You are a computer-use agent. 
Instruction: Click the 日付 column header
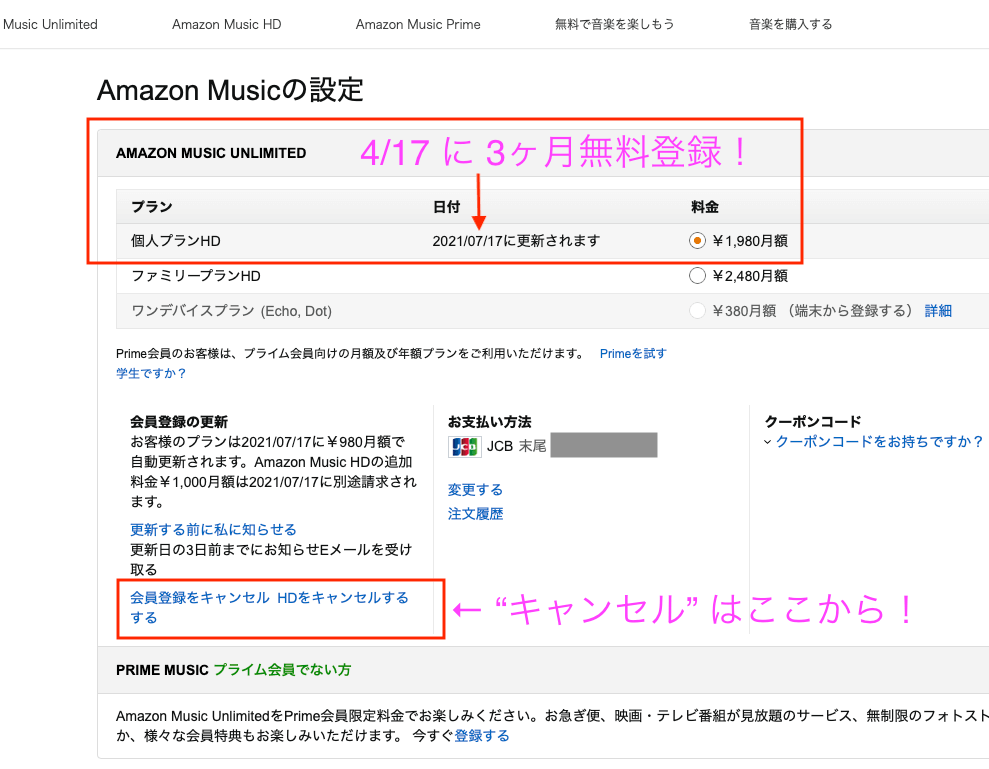click(446, 207)
